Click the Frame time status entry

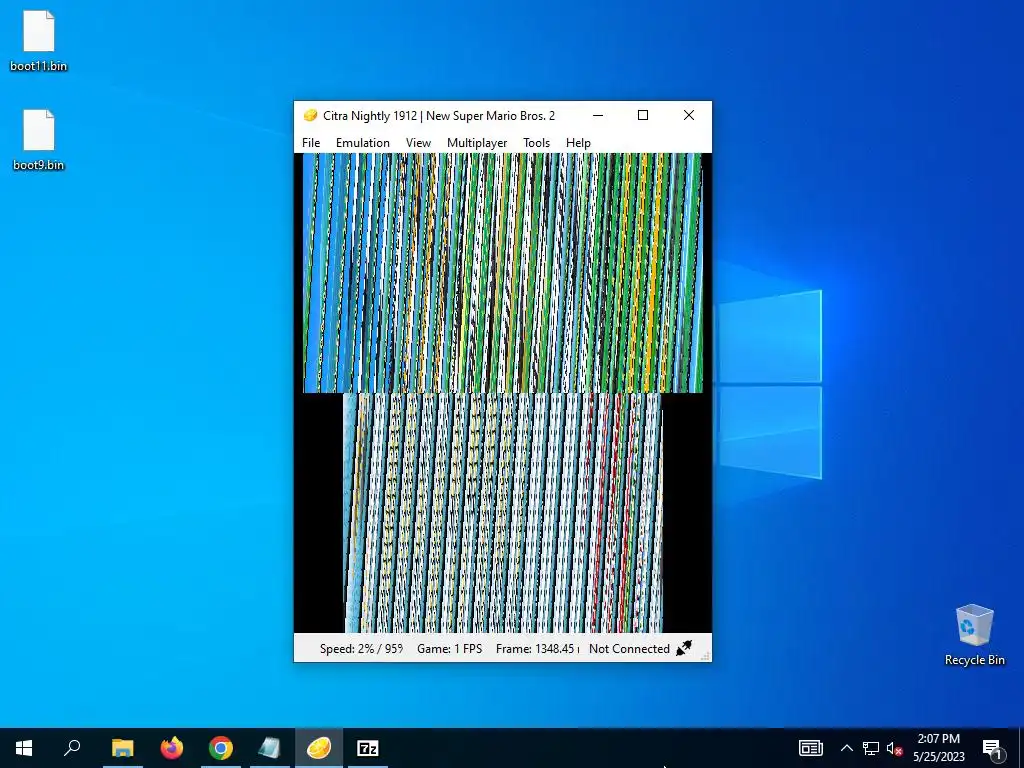pos(537,648)
